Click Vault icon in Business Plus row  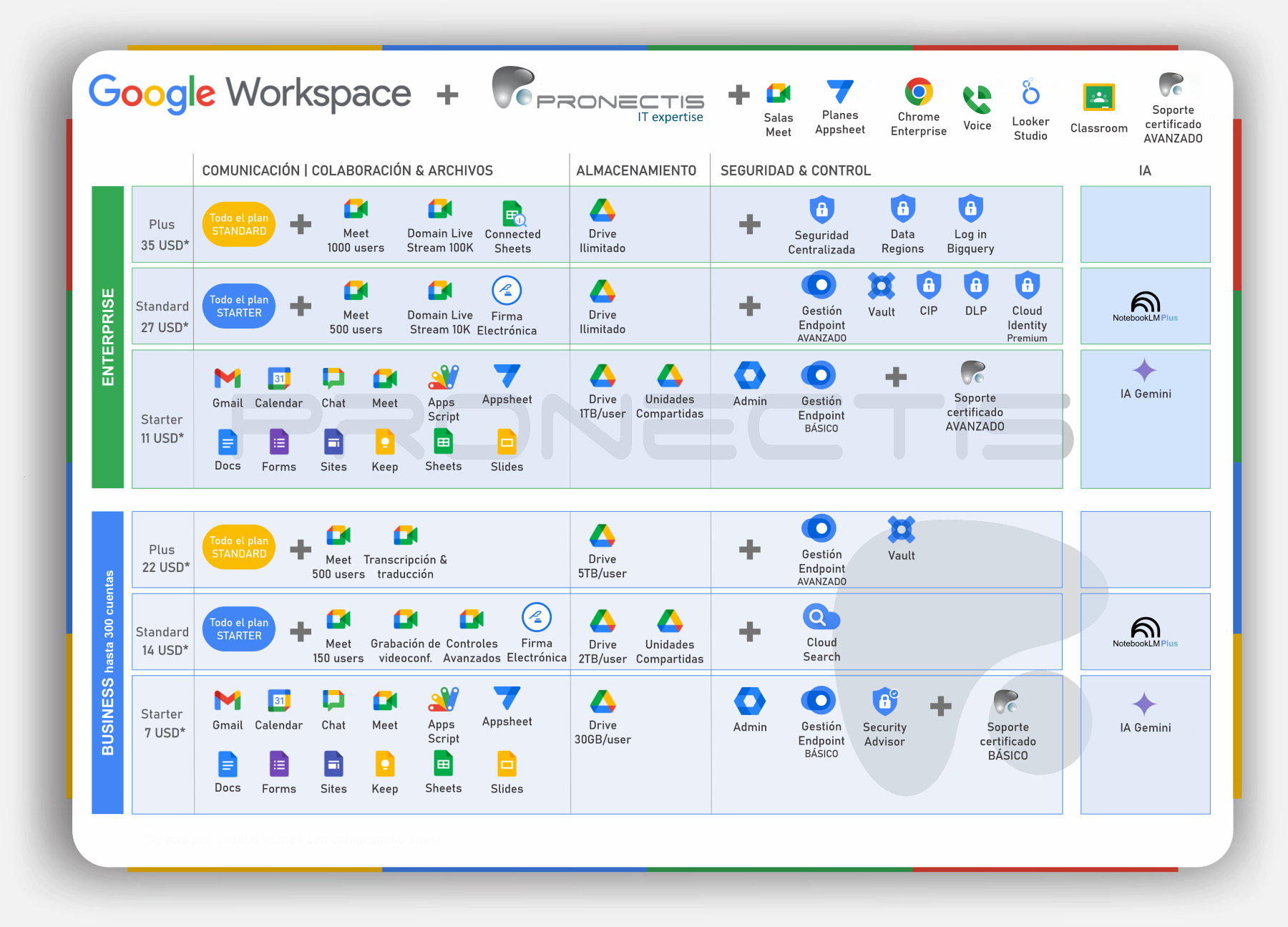coord(902,530)
